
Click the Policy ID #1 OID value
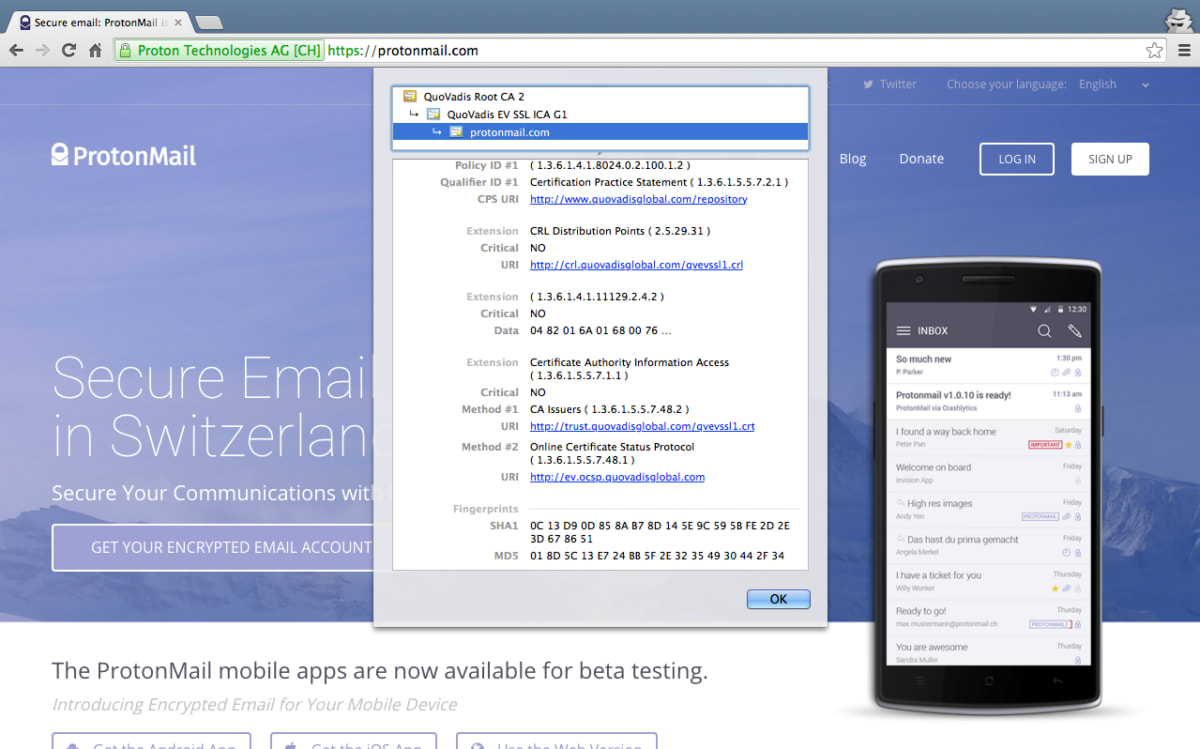[610, 165]
